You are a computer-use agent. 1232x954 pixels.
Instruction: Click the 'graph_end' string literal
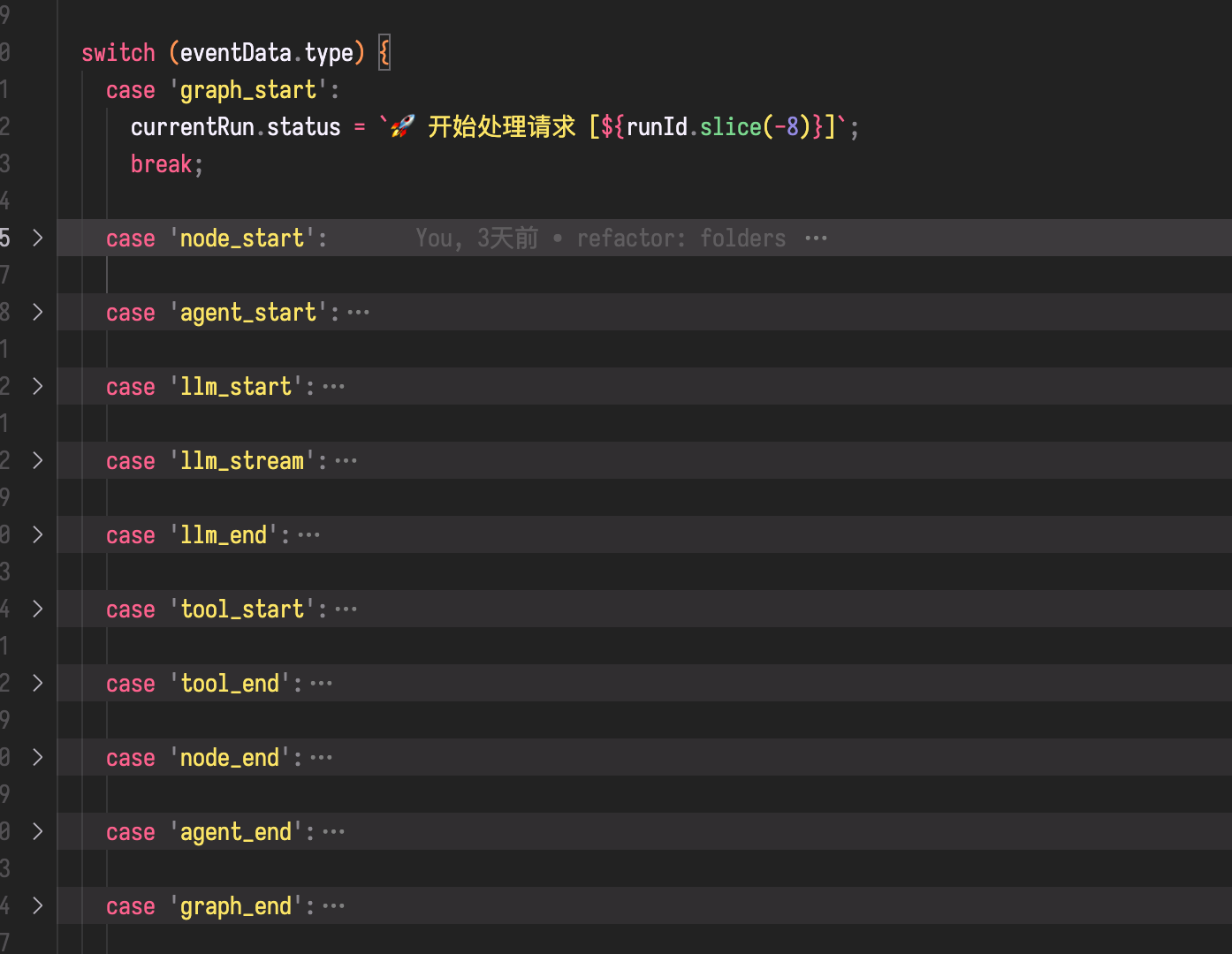(x=236, y=906)
